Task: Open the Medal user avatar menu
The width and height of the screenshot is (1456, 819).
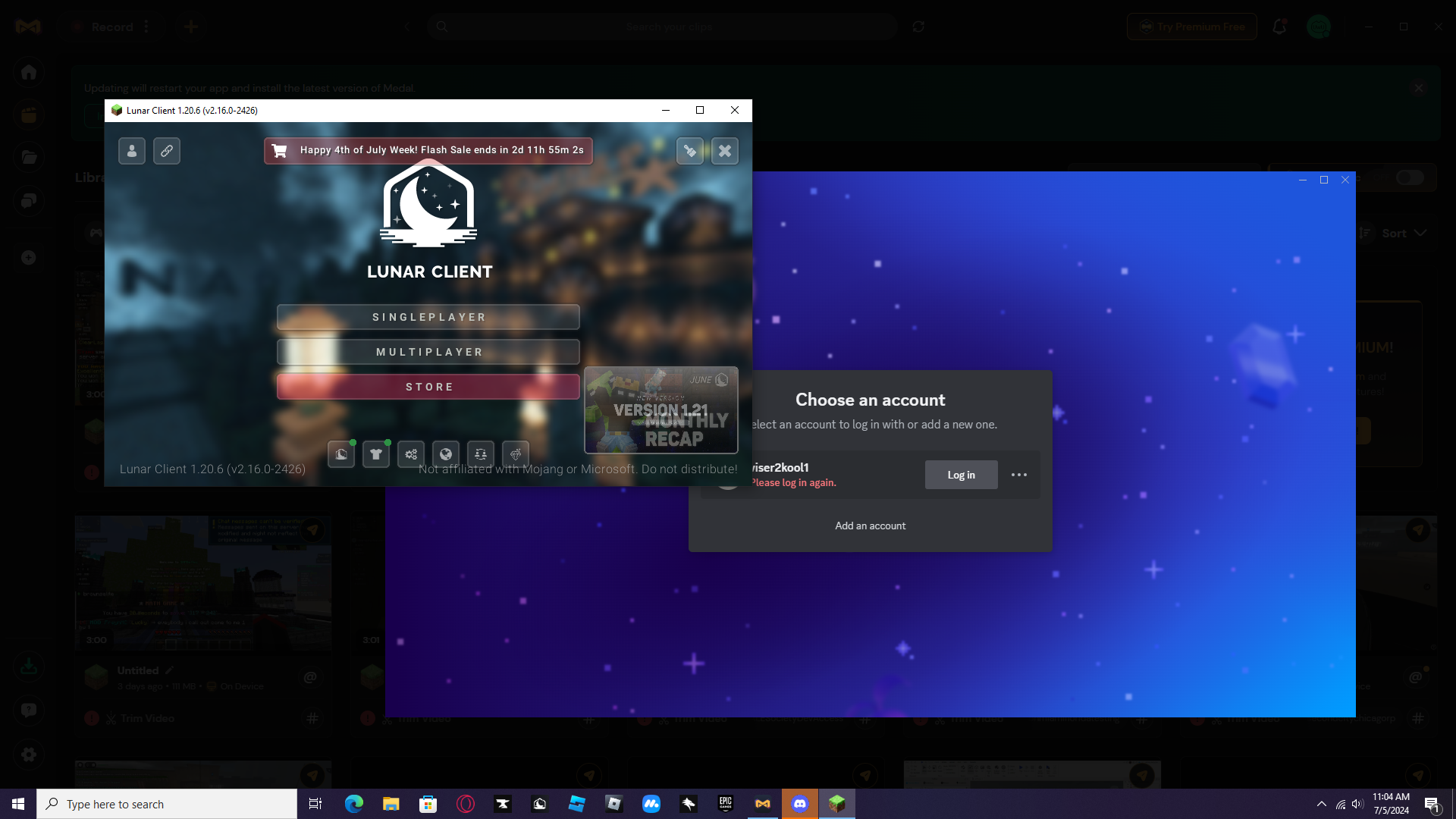Action: (1319, 27)
